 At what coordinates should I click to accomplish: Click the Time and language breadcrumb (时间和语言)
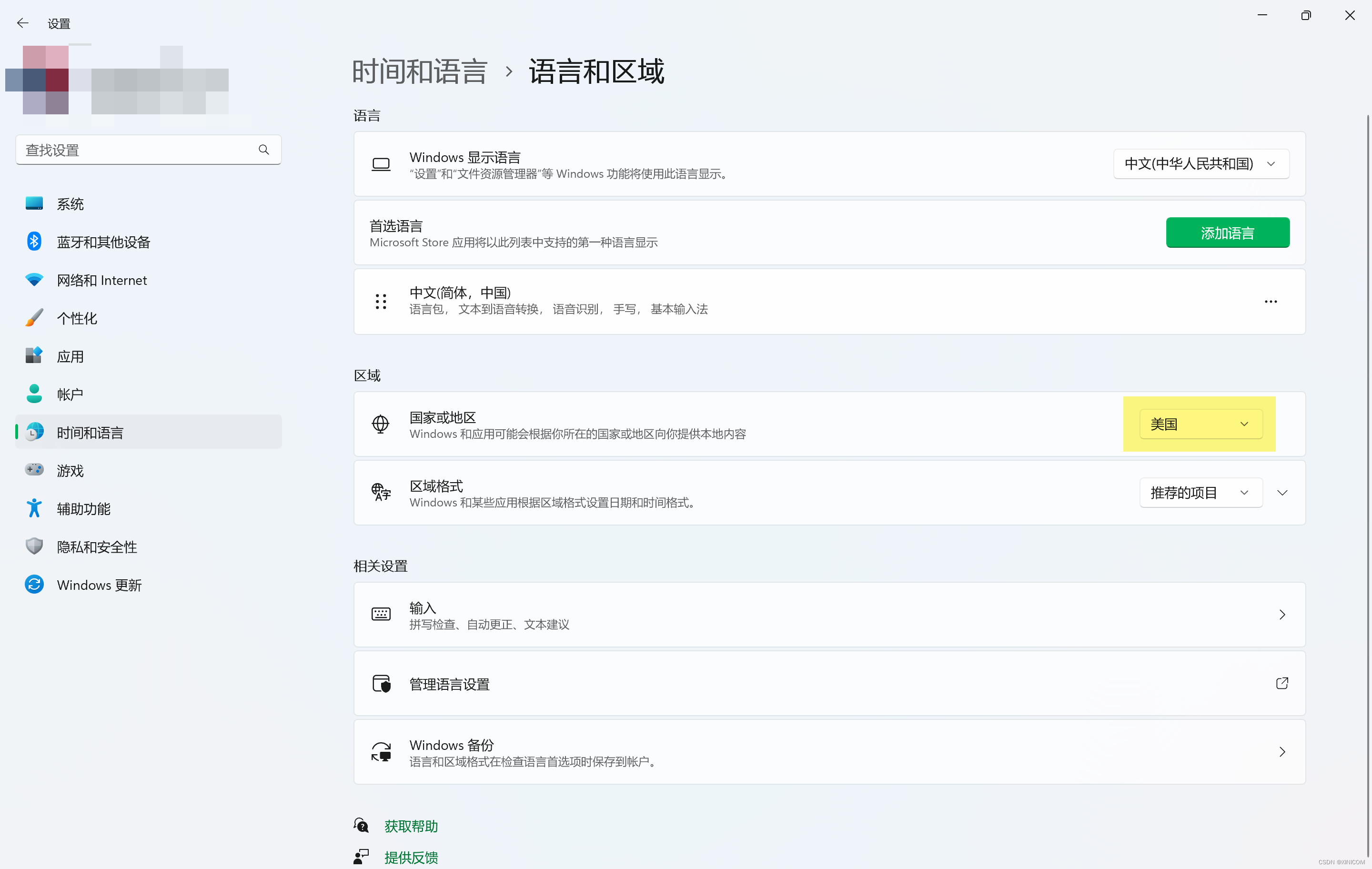419,71
